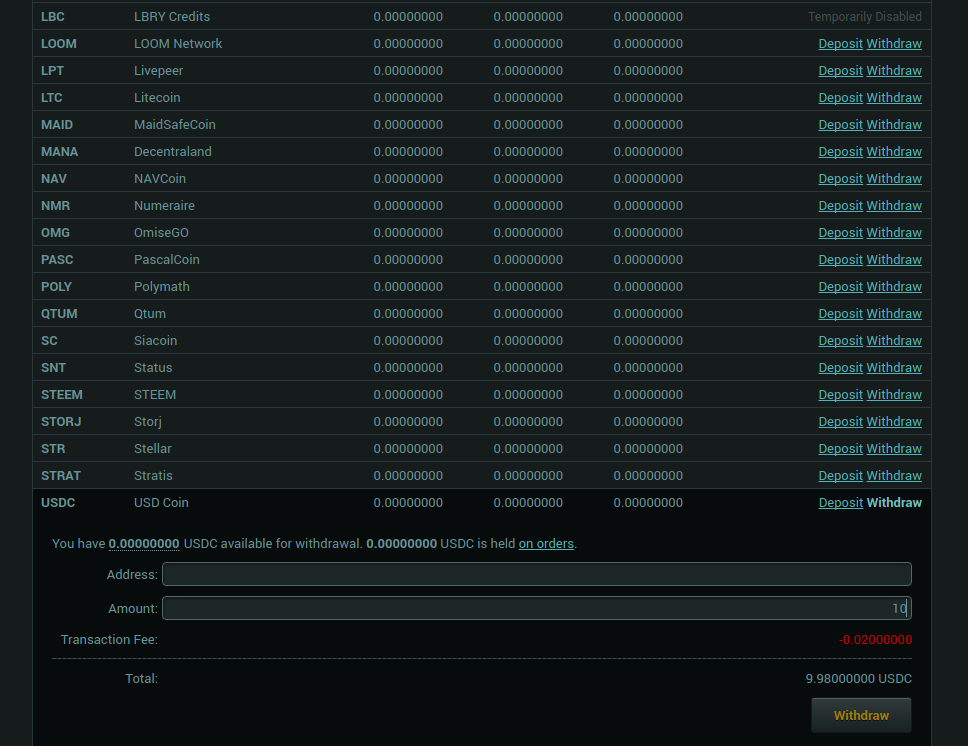Choose Deposit in Status row
Viewport: 968px width, 746px height.
(x=840, y=368)
